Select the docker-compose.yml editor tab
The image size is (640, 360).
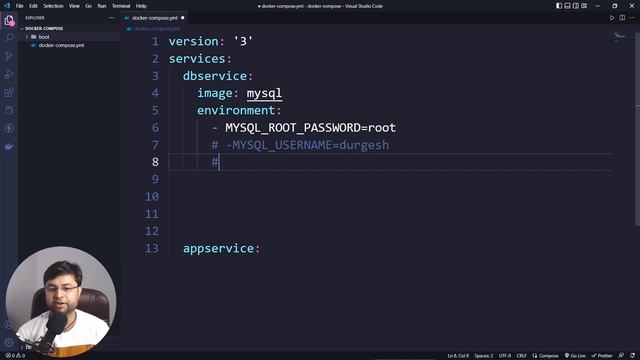[x=154, y=18]
